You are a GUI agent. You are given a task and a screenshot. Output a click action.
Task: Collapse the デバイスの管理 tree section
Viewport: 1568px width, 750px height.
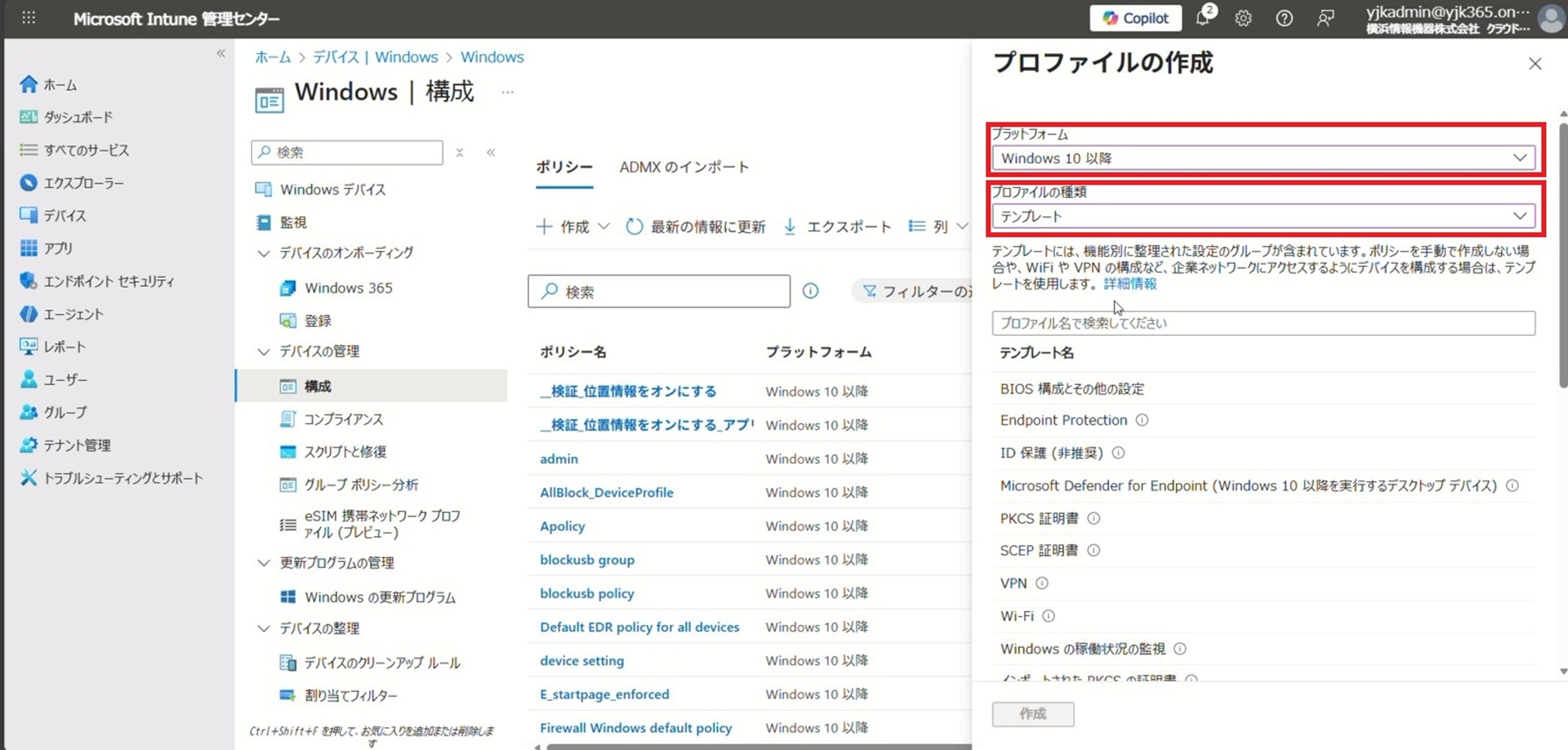pyautogui.click(x=264, y=351)
